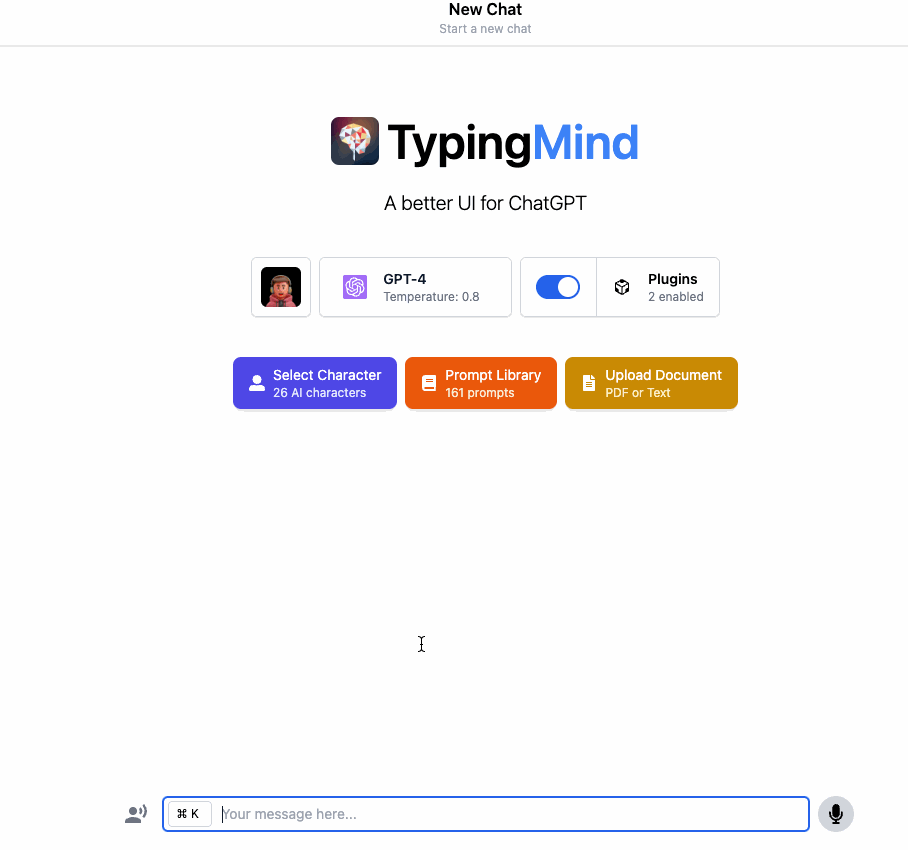Click the New Chat title
This screenshot has height=850, width=908.
[x=485, y=10]
